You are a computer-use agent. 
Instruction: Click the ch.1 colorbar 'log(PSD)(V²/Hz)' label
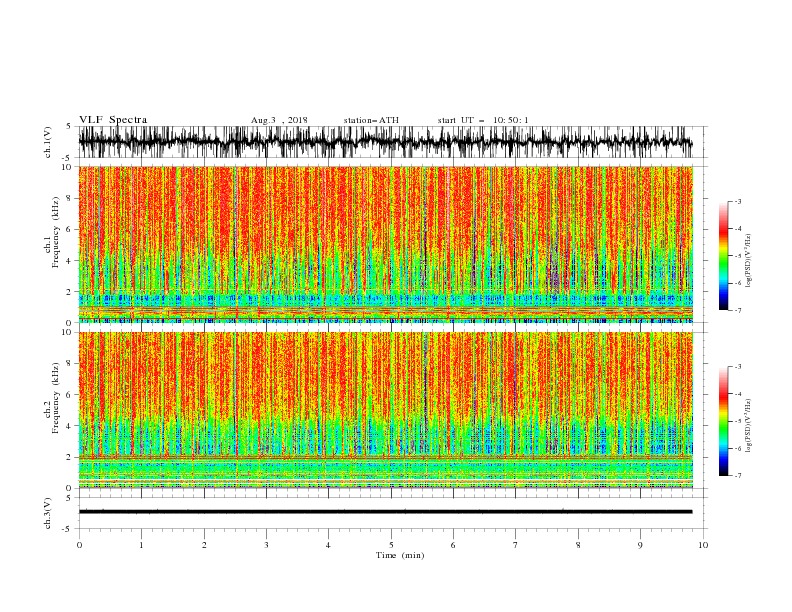click(749, 261)
